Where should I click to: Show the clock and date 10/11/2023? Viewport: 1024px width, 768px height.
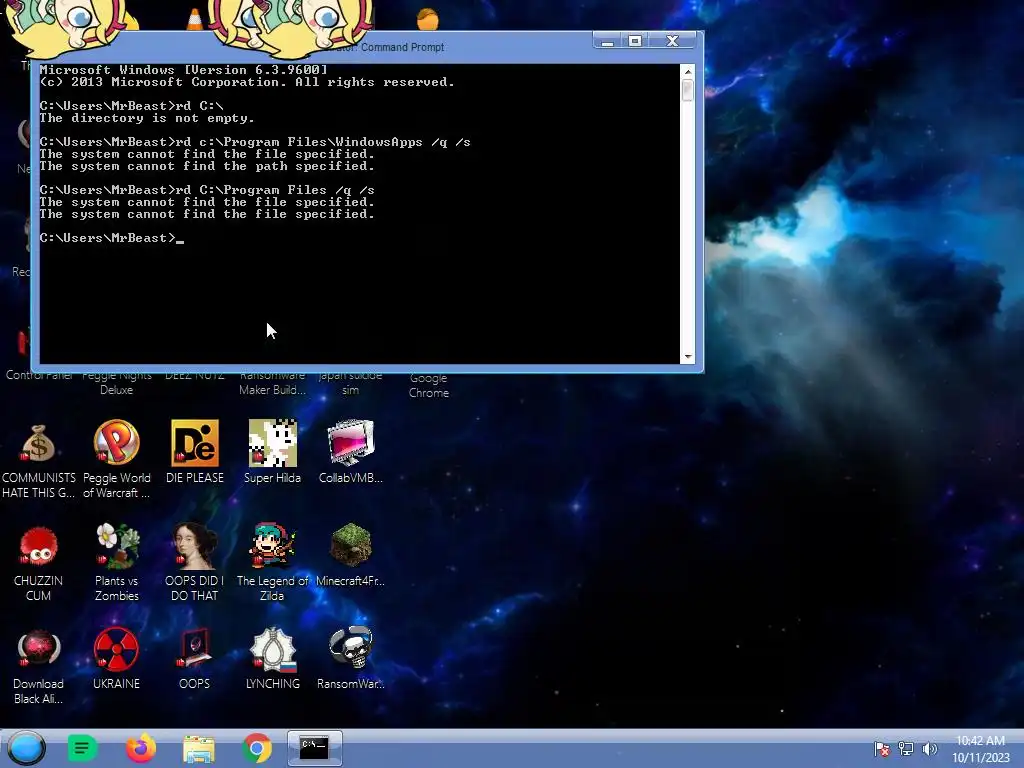pyautogui.click(x=980, y=749)
